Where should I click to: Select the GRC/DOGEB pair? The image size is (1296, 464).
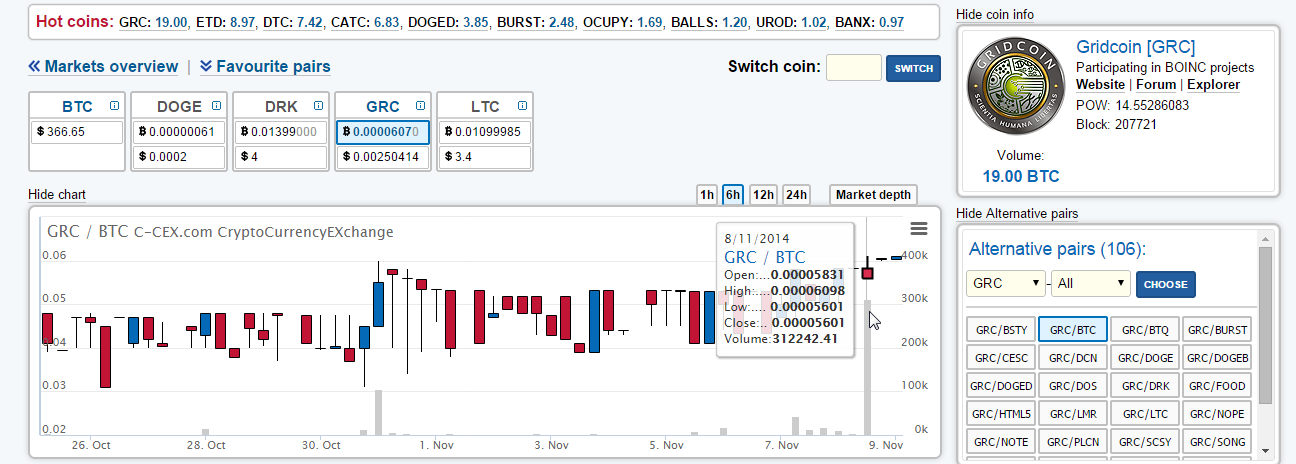(1217, 357)
